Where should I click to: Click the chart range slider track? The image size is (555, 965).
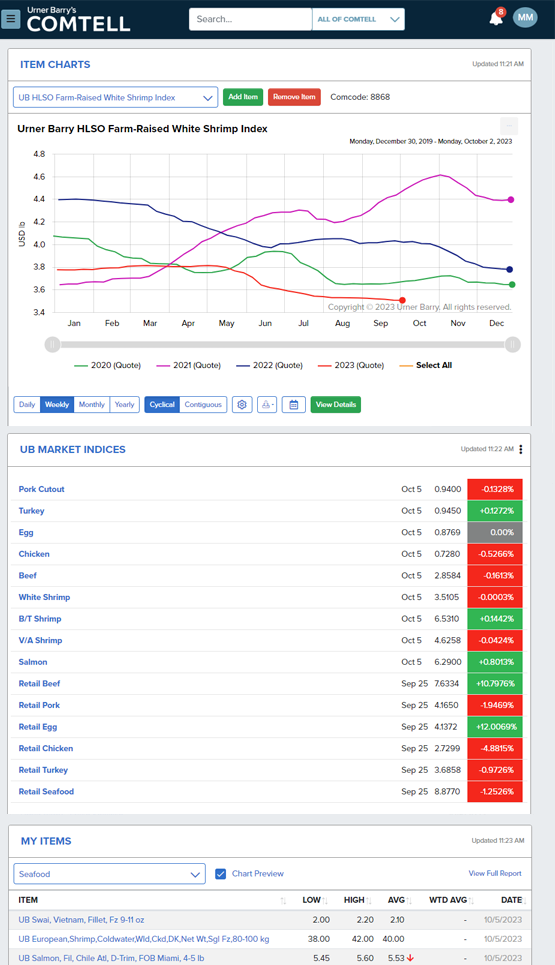coord(282,345)
